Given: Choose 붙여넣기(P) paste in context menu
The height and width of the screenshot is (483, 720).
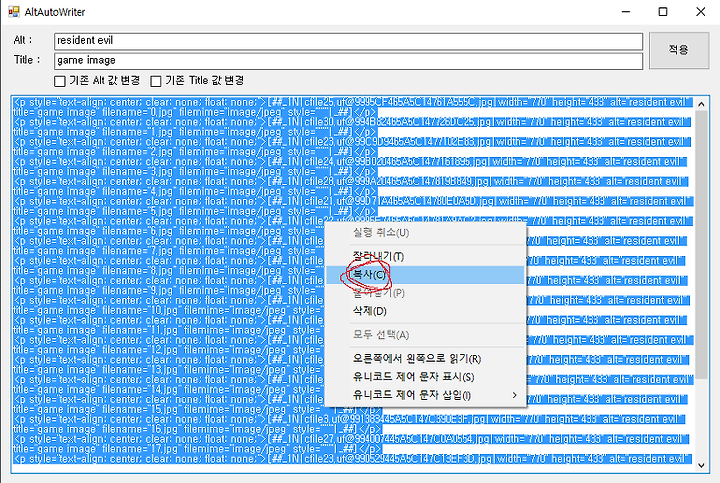Looking at the screenshot, I should pos(425,293).
